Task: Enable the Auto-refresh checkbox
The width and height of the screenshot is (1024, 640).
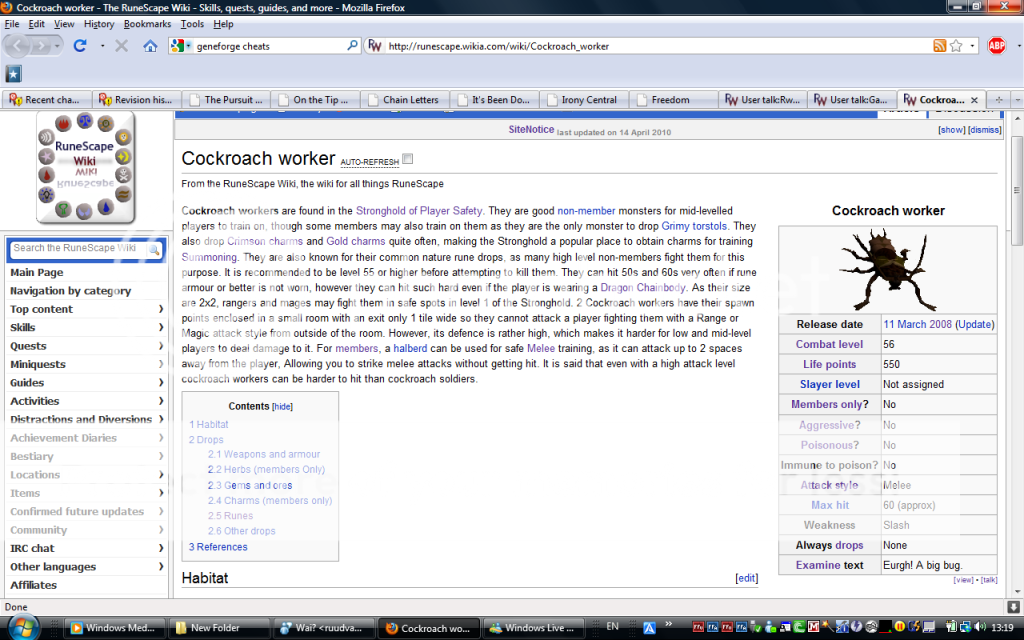Action: point(407,160)
